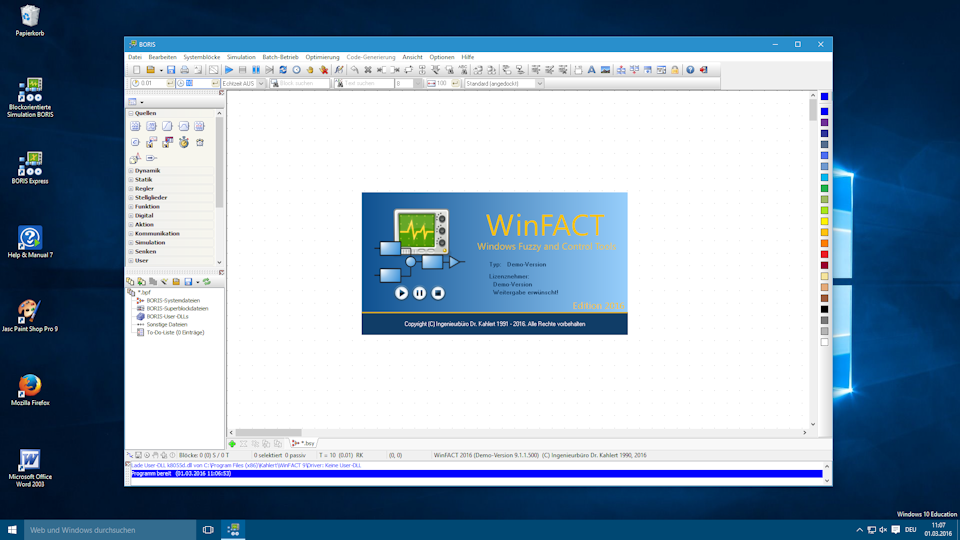Collapse the Quellen block category
960x540 pixels.
[131, 113]
